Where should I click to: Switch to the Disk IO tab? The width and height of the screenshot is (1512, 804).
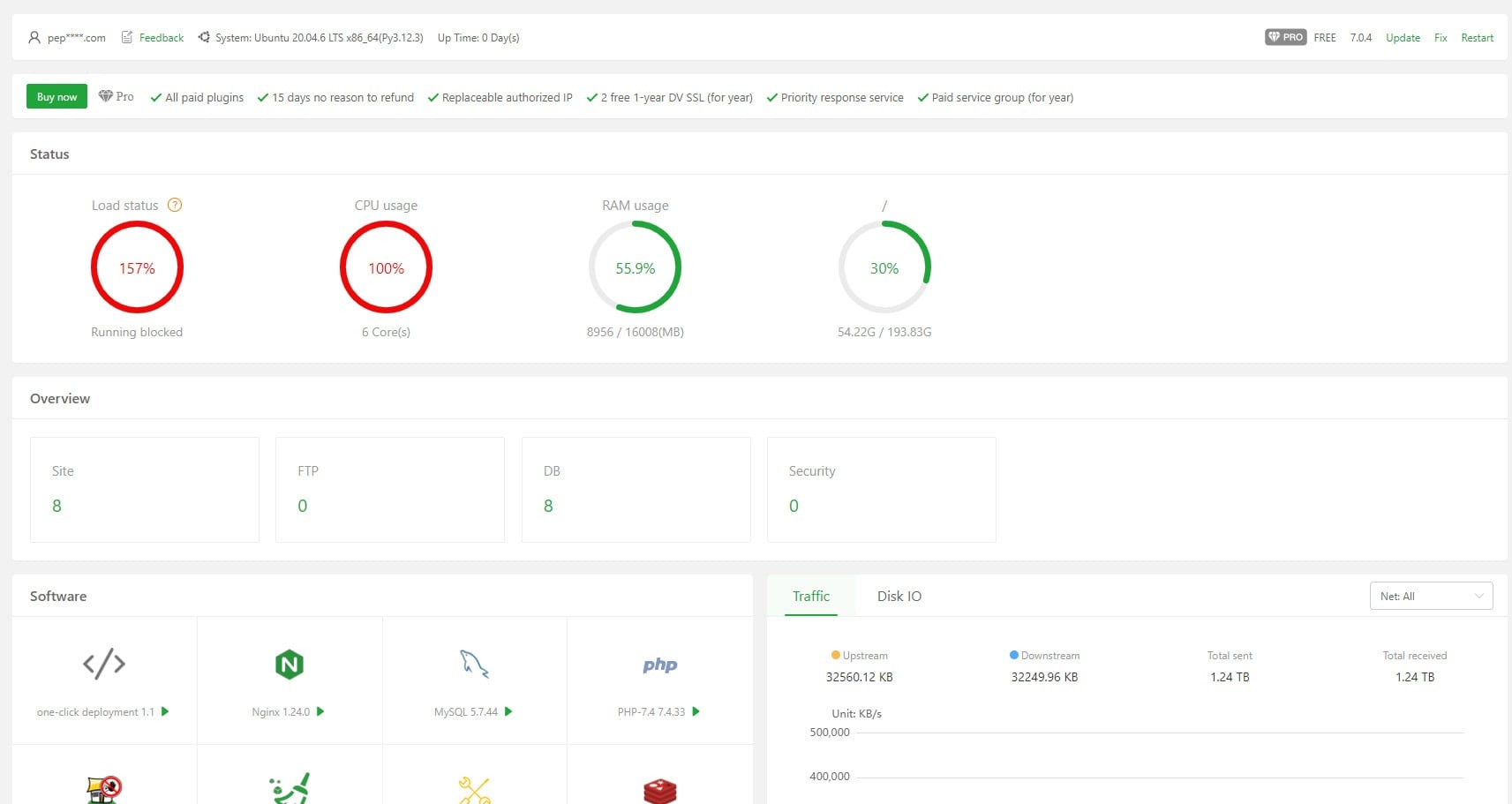pos(899,597)
